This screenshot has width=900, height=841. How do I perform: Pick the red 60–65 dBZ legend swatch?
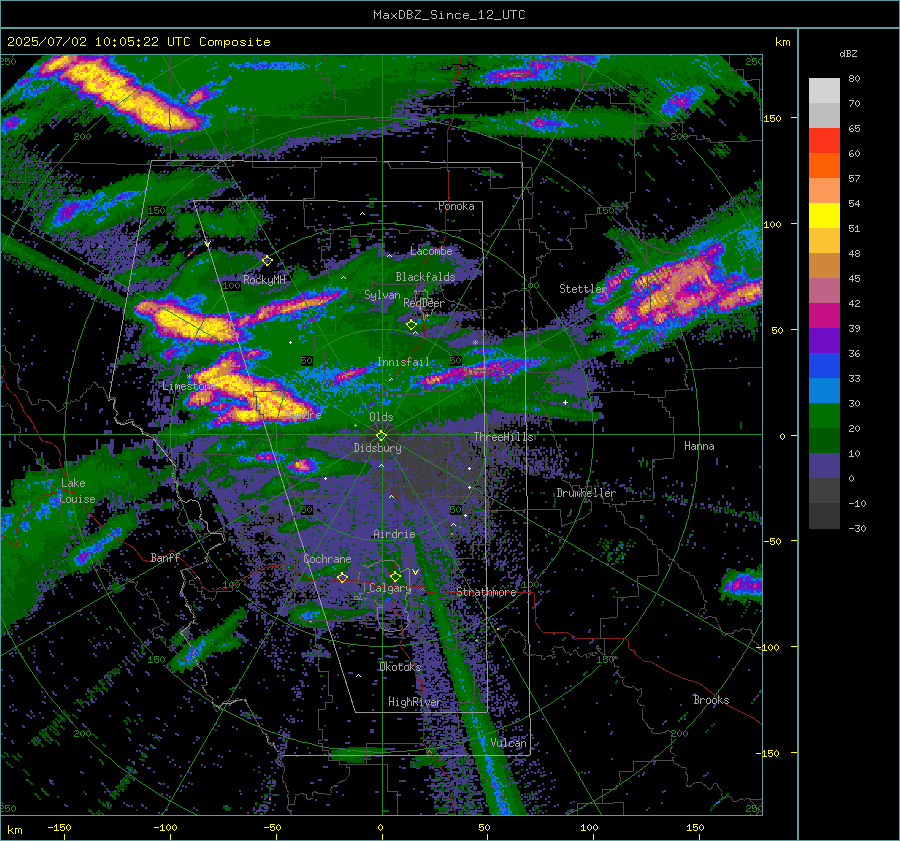(824, 141)
